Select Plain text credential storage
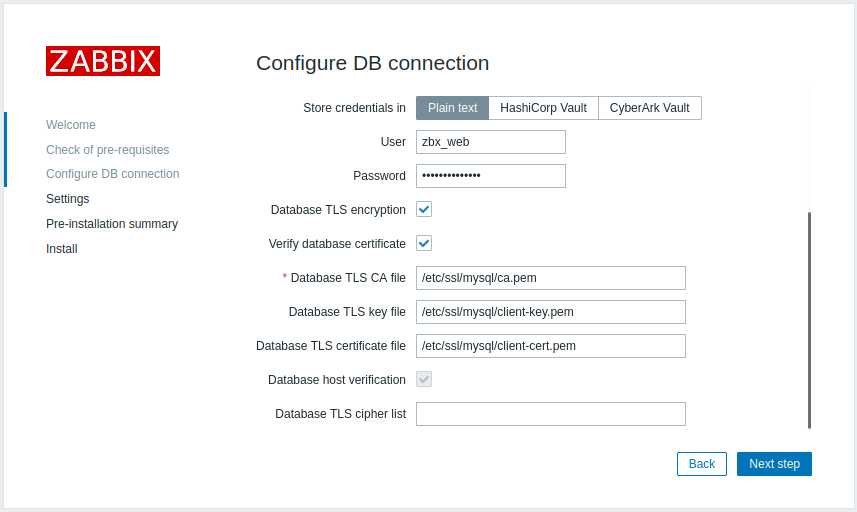The width and height of the screenshot is (857, 512). (x=453, y=108)
